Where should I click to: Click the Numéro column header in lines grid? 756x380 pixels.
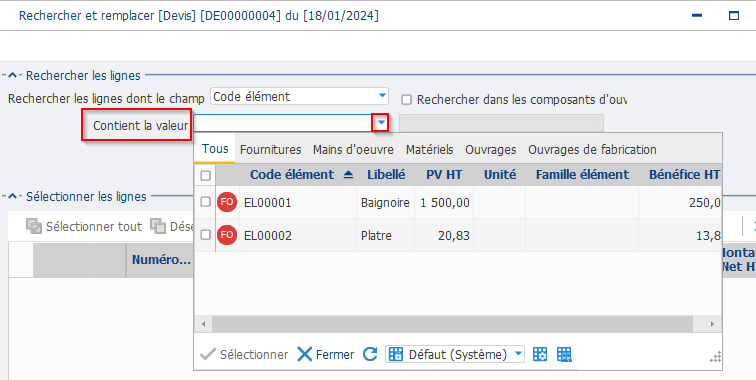(x=159, y=260)
